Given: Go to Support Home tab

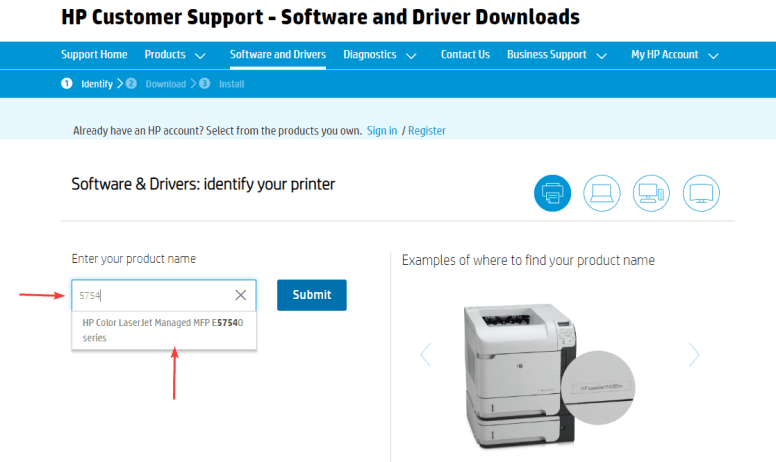Looking at the screenshot, I should [x=94, y=55].
